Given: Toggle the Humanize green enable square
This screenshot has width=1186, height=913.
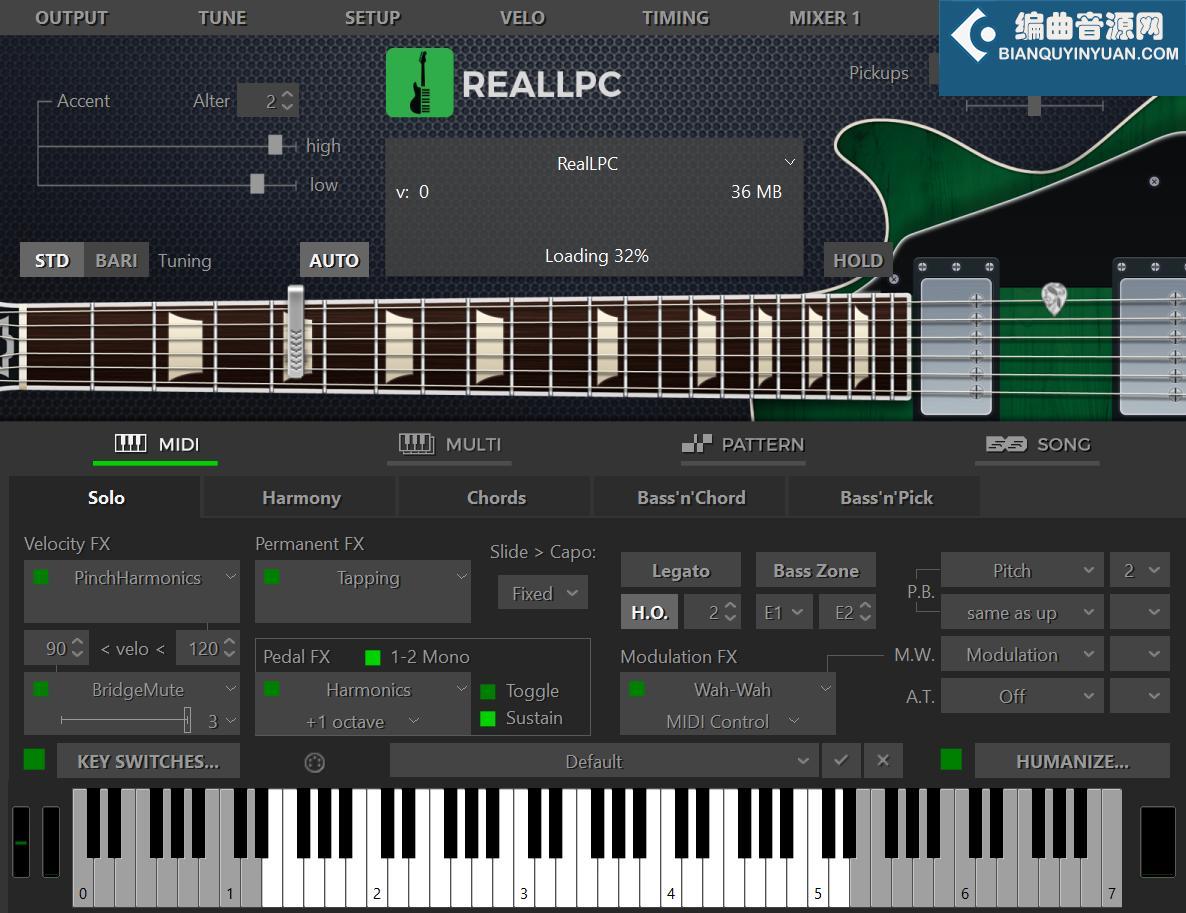Looking at the screenshot, I should [951, 759].
